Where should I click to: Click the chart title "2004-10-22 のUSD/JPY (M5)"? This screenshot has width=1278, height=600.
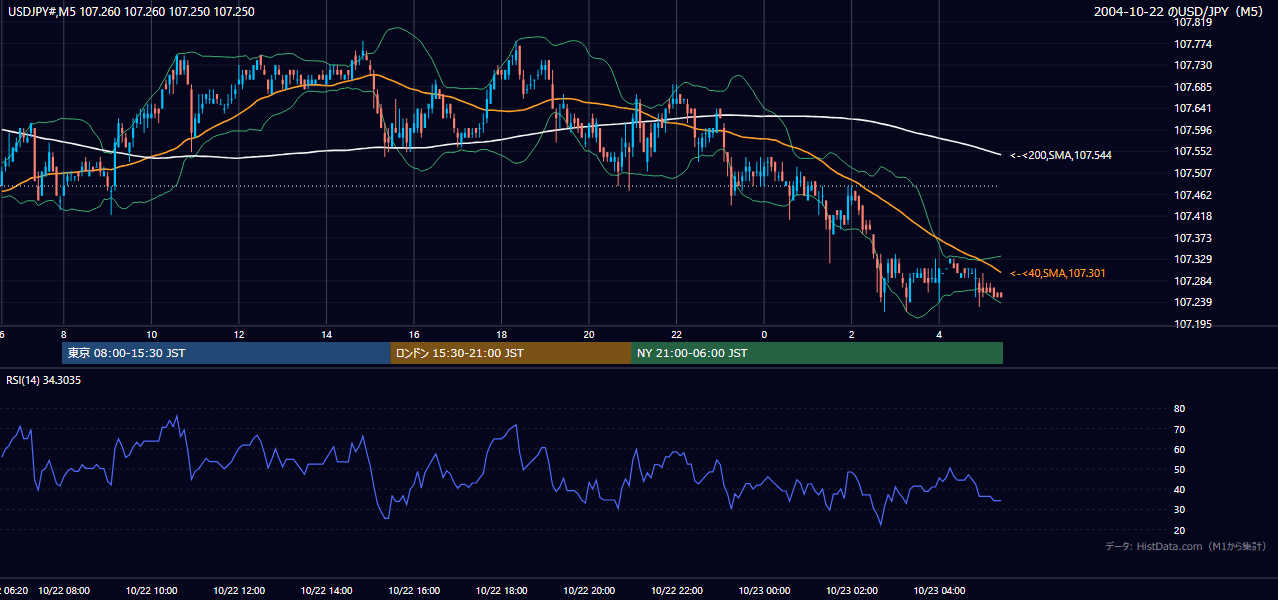[1180, 12]
